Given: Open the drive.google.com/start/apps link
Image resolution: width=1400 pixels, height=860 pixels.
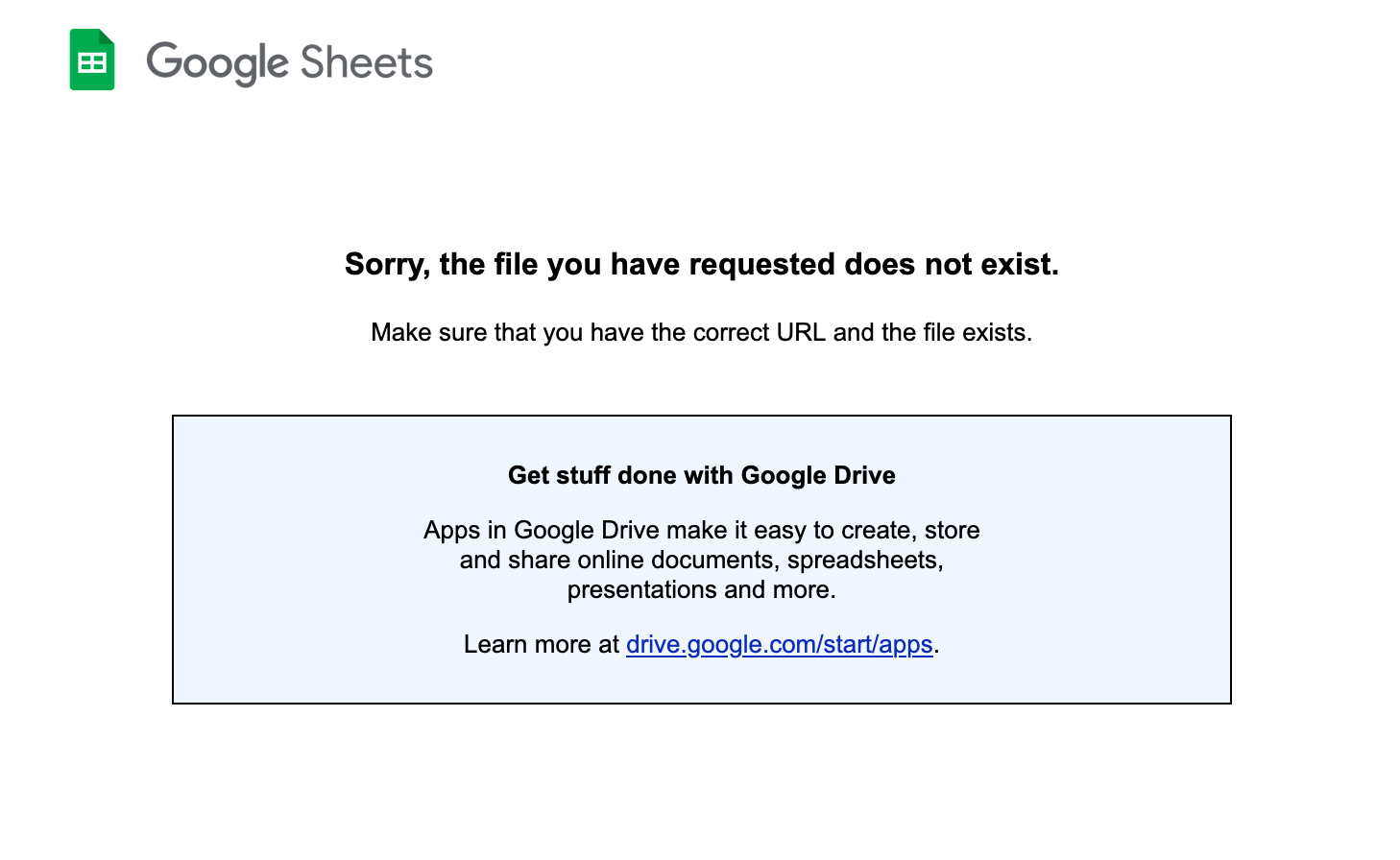Looking at the screenshot, I should 779,644.
